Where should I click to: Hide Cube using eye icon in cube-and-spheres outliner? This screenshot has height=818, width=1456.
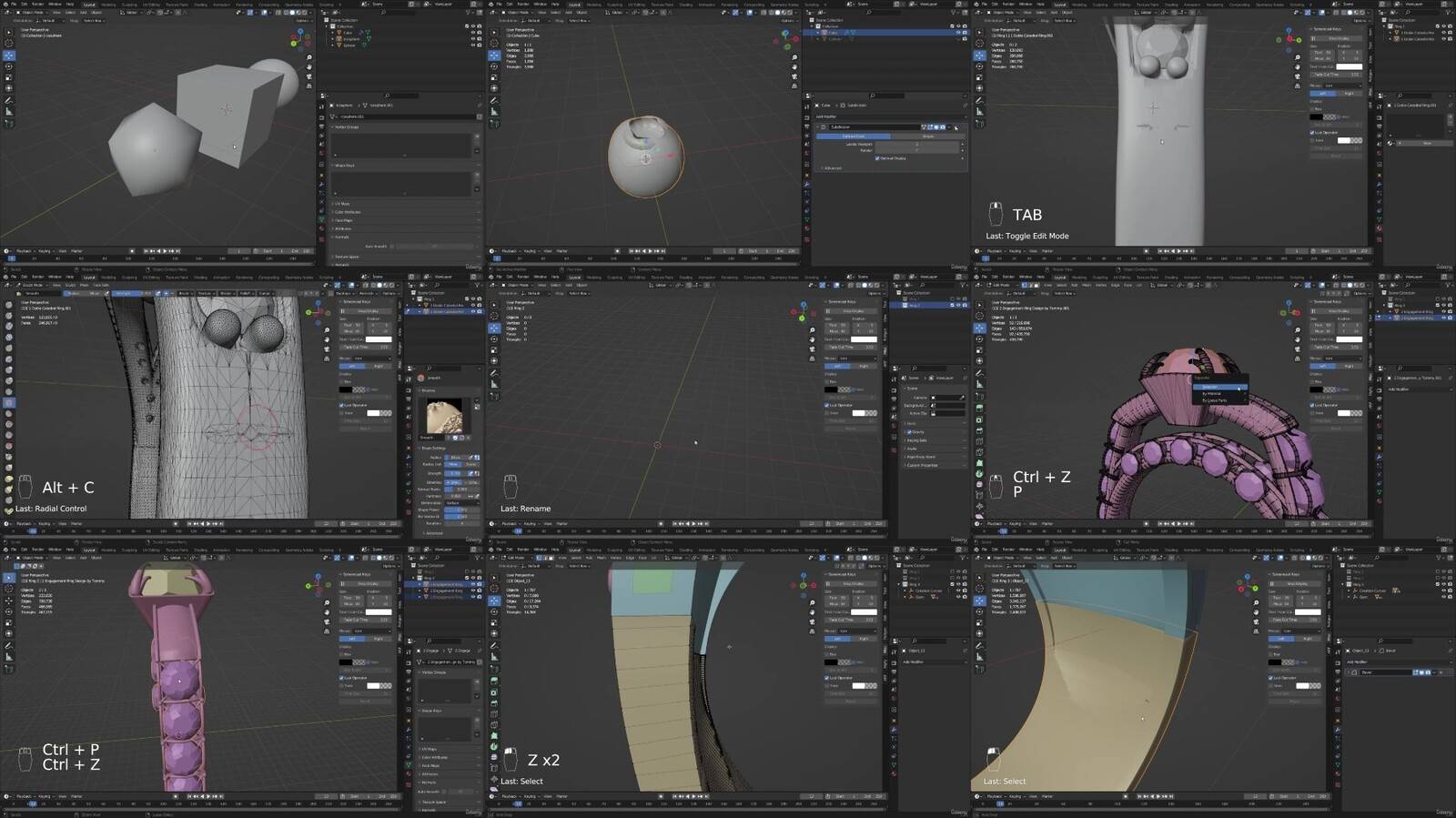(473, 33)
